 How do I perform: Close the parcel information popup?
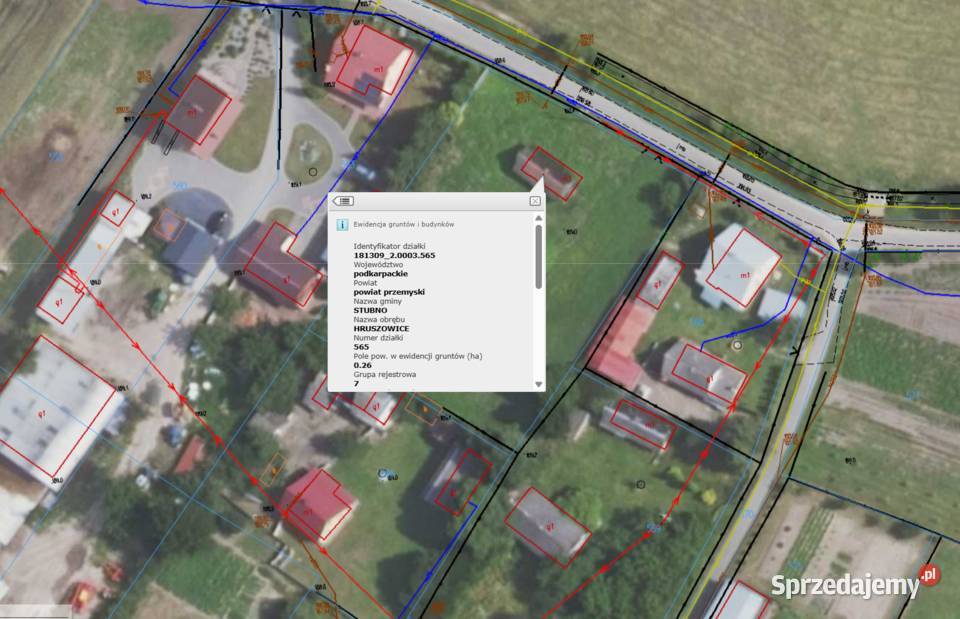(x=535, y=201)
